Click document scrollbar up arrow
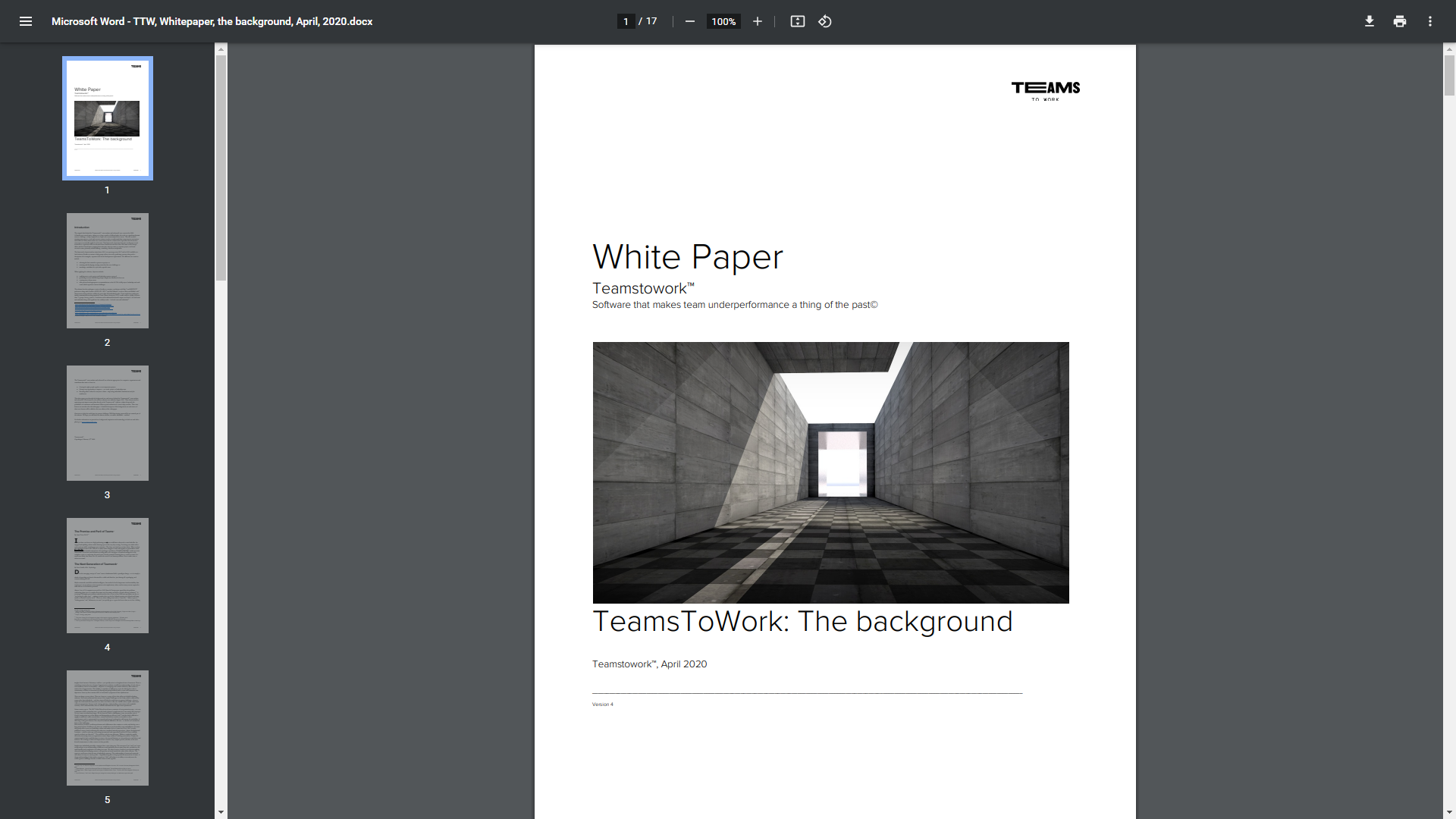Screen dimensions: 1456x819 click(1449, 49)
